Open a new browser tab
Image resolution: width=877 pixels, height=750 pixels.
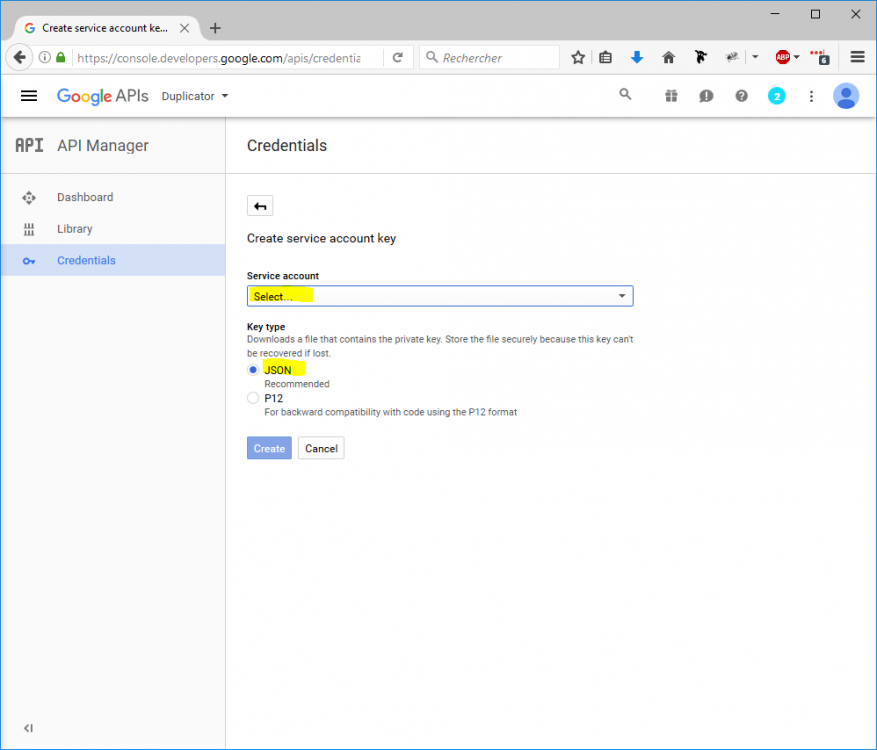click(215, 28)
